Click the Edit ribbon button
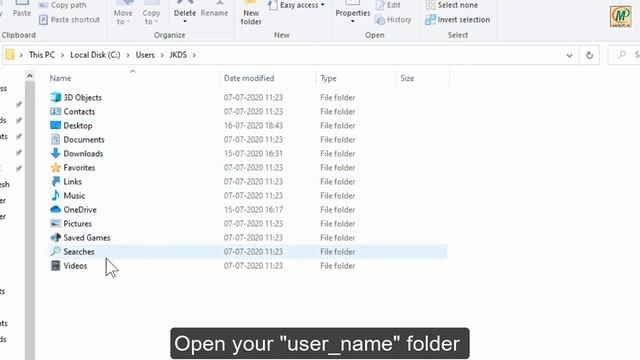This screenshot has width=640, height=360. [388, 5]
